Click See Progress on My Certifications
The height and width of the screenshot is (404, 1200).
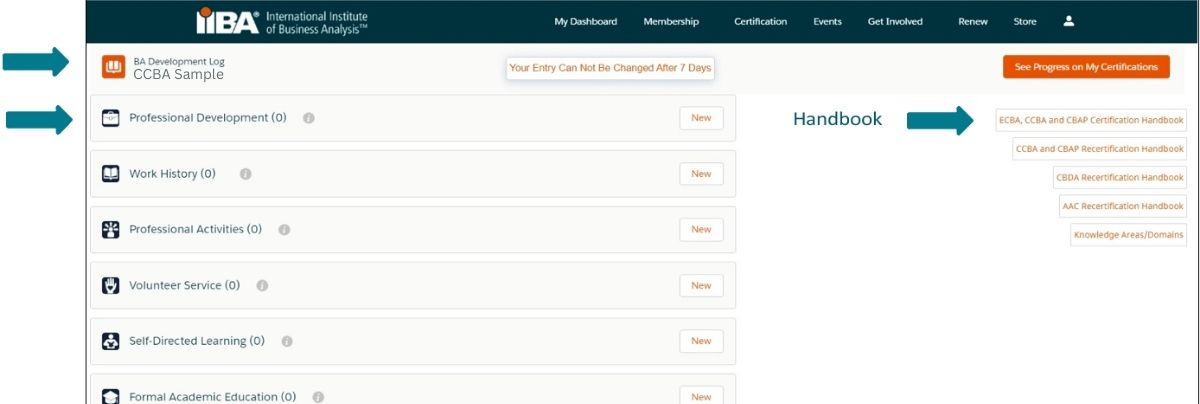(1086, 67)
